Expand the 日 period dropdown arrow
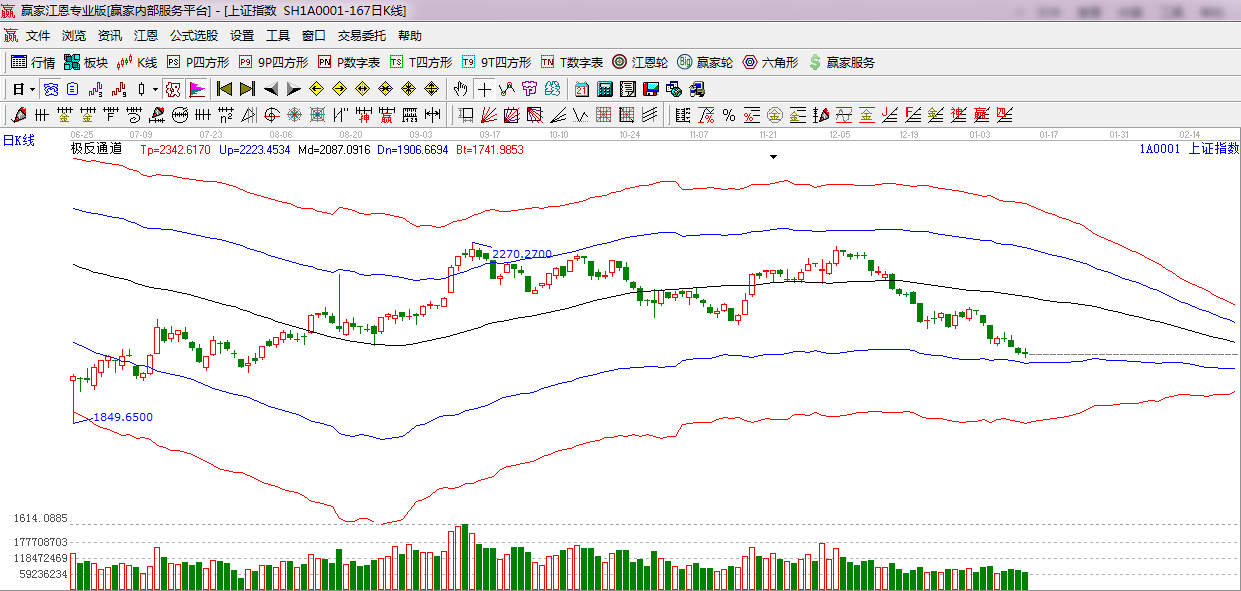The width and height of the screenshot is (1241, 591). (32, 89)
